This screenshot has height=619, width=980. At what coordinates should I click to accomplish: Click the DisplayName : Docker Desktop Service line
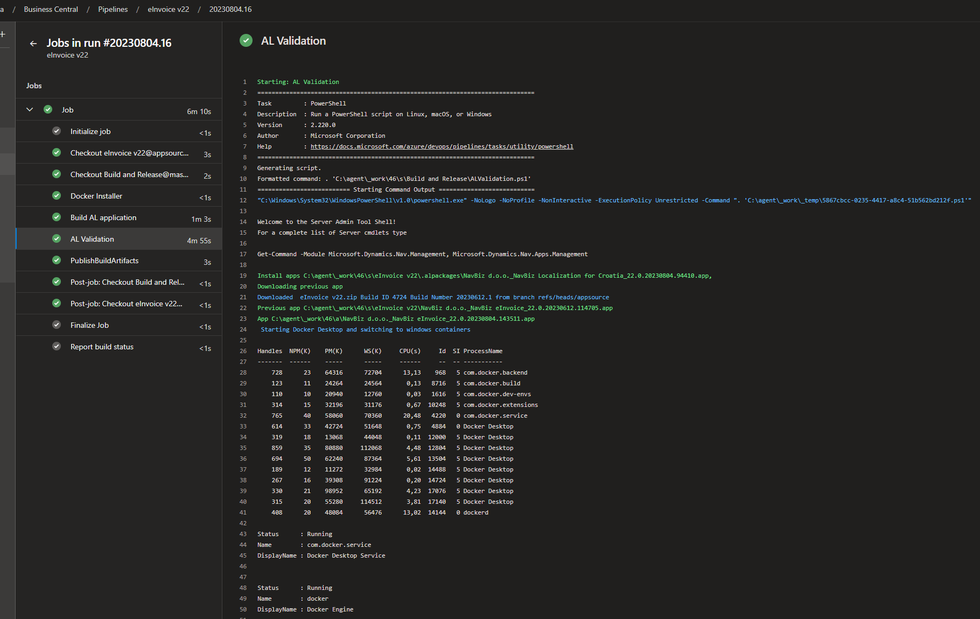(x=321, y=556)
